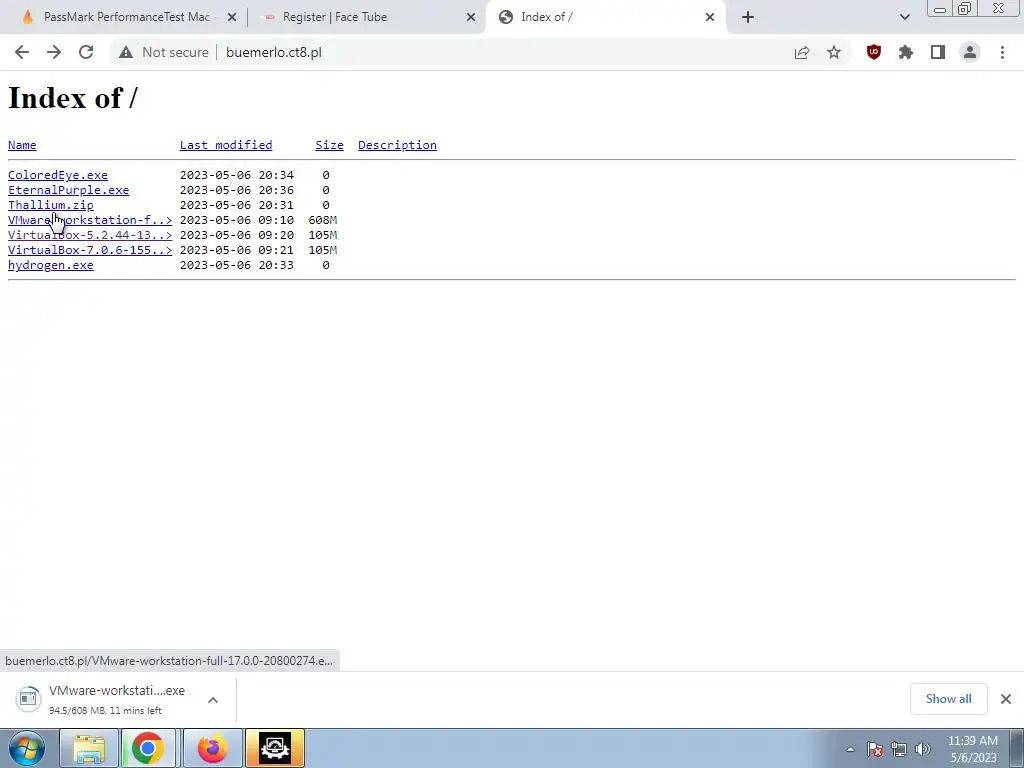Open Windows Explorer from taskbar
The height and width of the screenshot is (768, 1024).
tap(89, 748)
